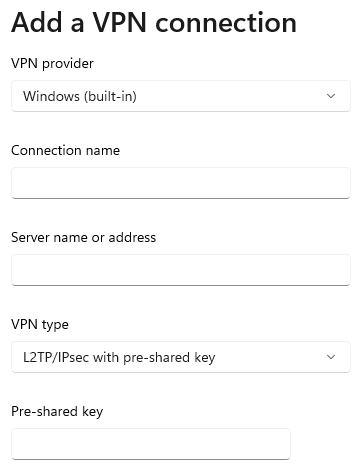The image size is (361, 470).
Task: Click the 'VPN type' label
Action: [40, 325]
